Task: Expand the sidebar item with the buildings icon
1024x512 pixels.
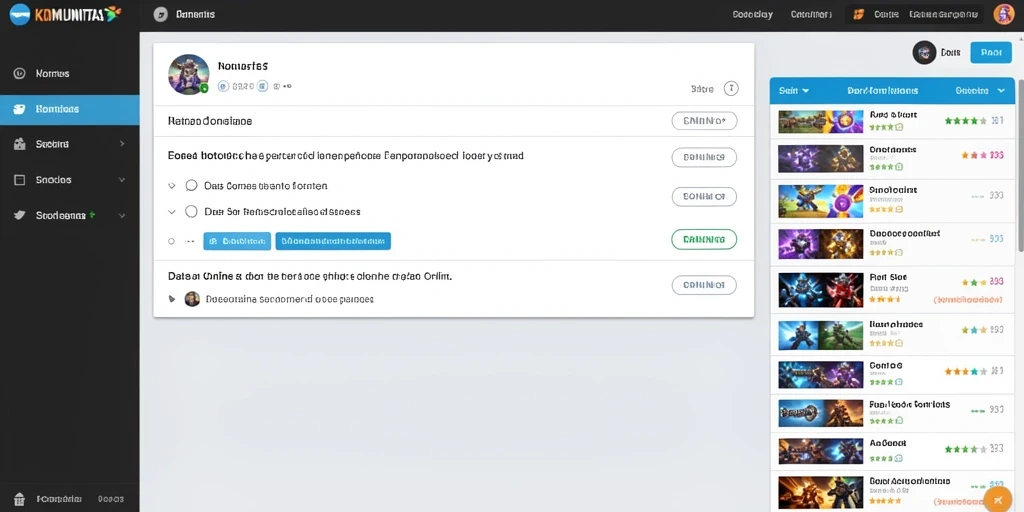Action: (121, 144)
